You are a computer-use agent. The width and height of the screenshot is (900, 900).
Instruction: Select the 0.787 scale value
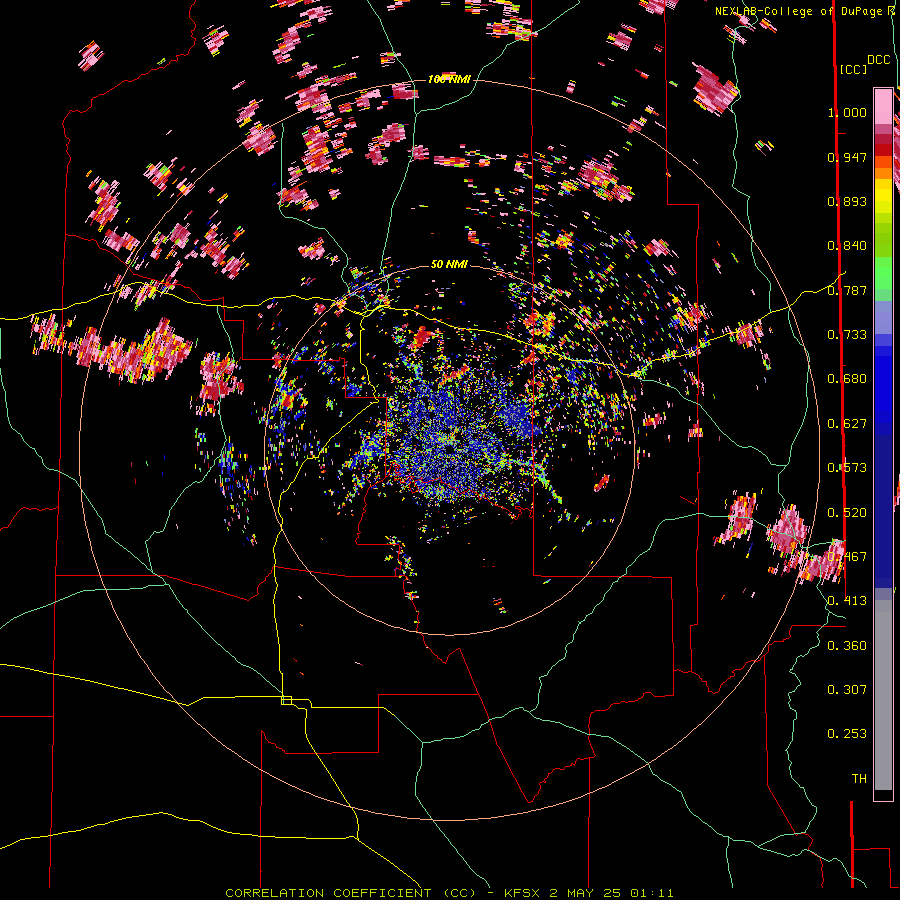click(x=847, y=290)
